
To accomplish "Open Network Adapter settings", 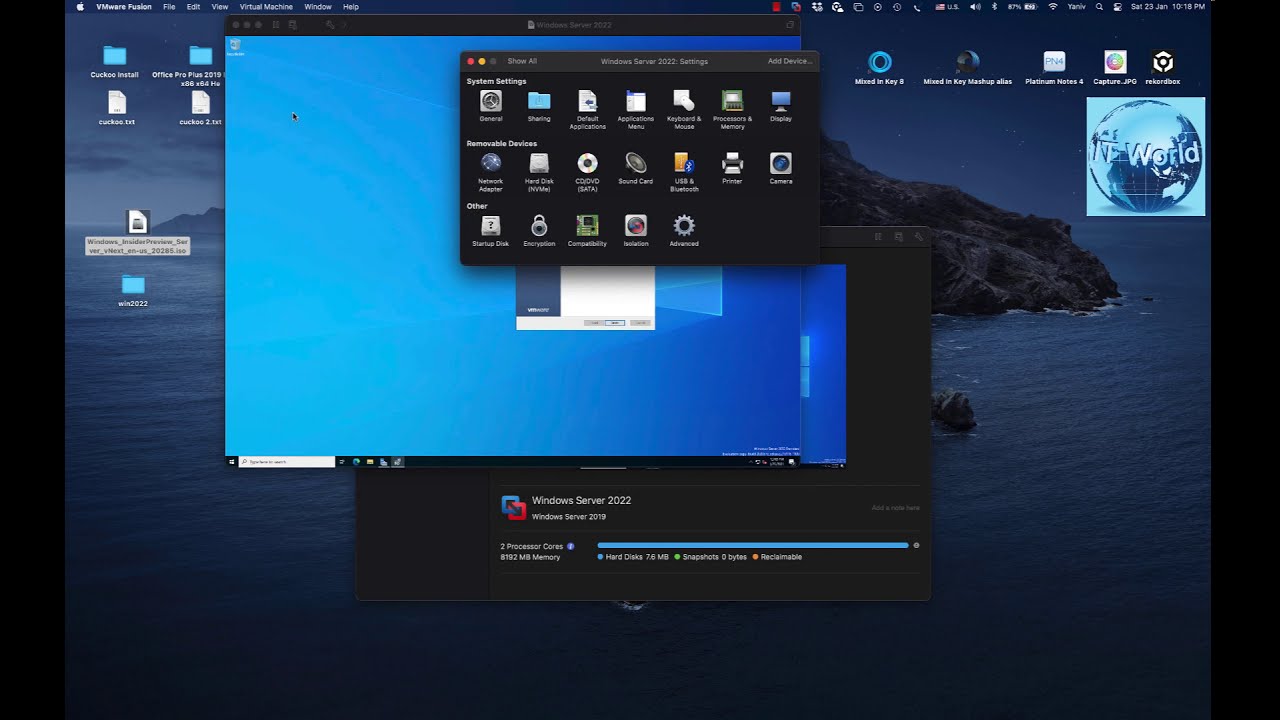I will click(491, 163).
